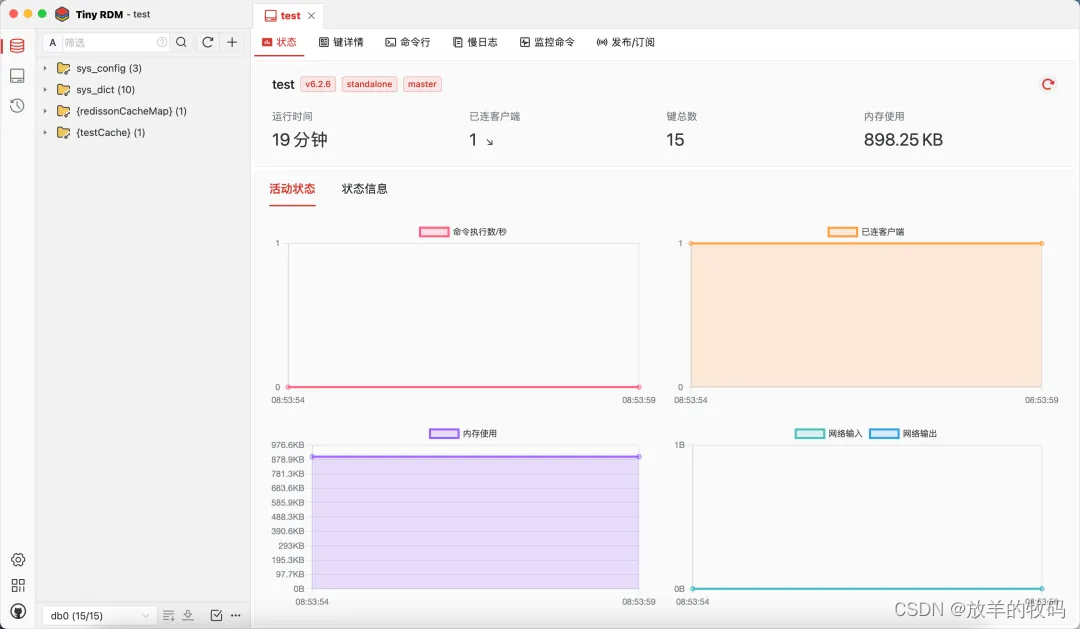Close the test connection tab

pyautogui.click(x=311, y=15)
